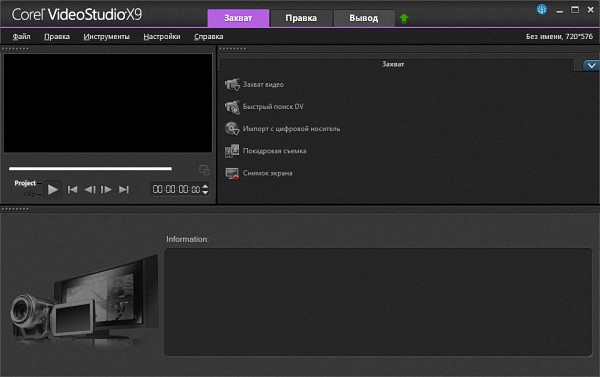Click the blue globe icon in title bar
This screenshot has width=600, height=377.
tap(541, 10)
